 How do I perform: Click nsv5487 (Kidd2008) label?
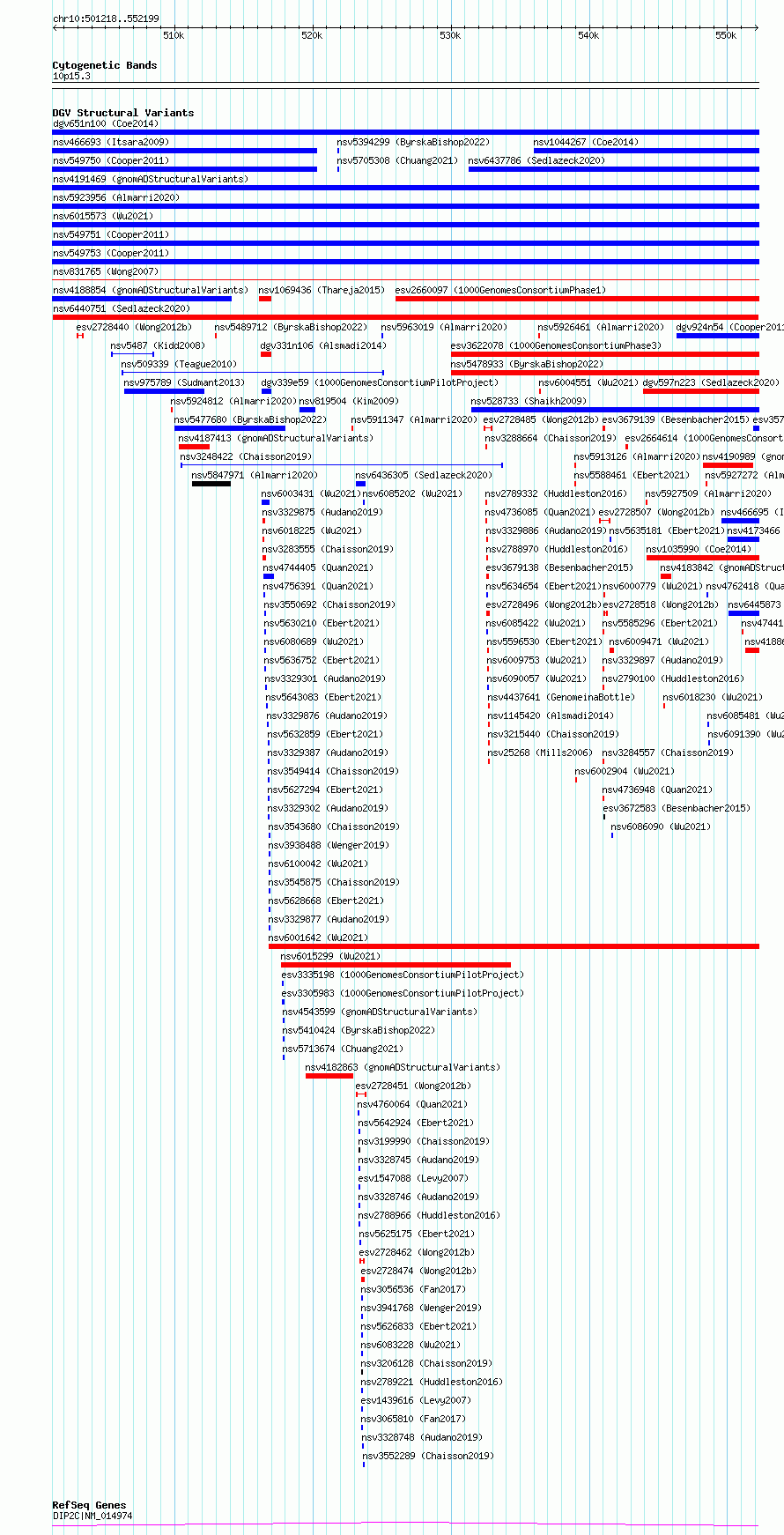(158, 345)
